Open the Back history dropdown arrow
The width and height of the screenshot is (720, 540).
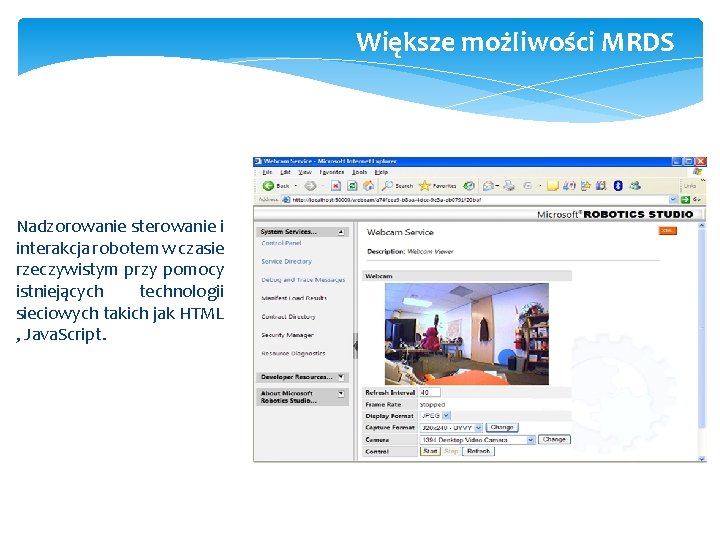(296, 186)
